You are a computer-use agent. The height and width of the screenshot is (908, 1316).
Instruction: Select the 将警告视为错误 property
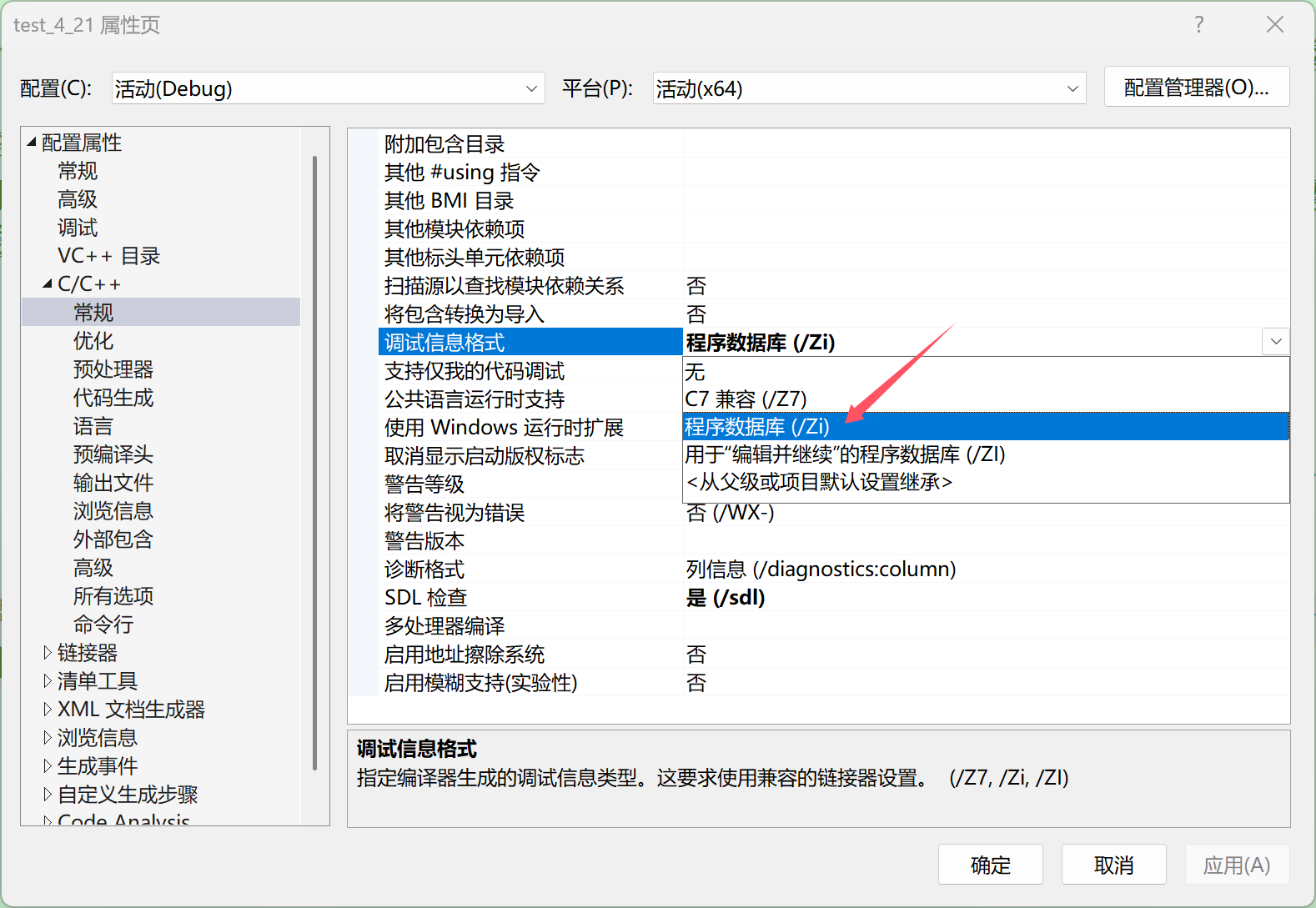[530, 513]
